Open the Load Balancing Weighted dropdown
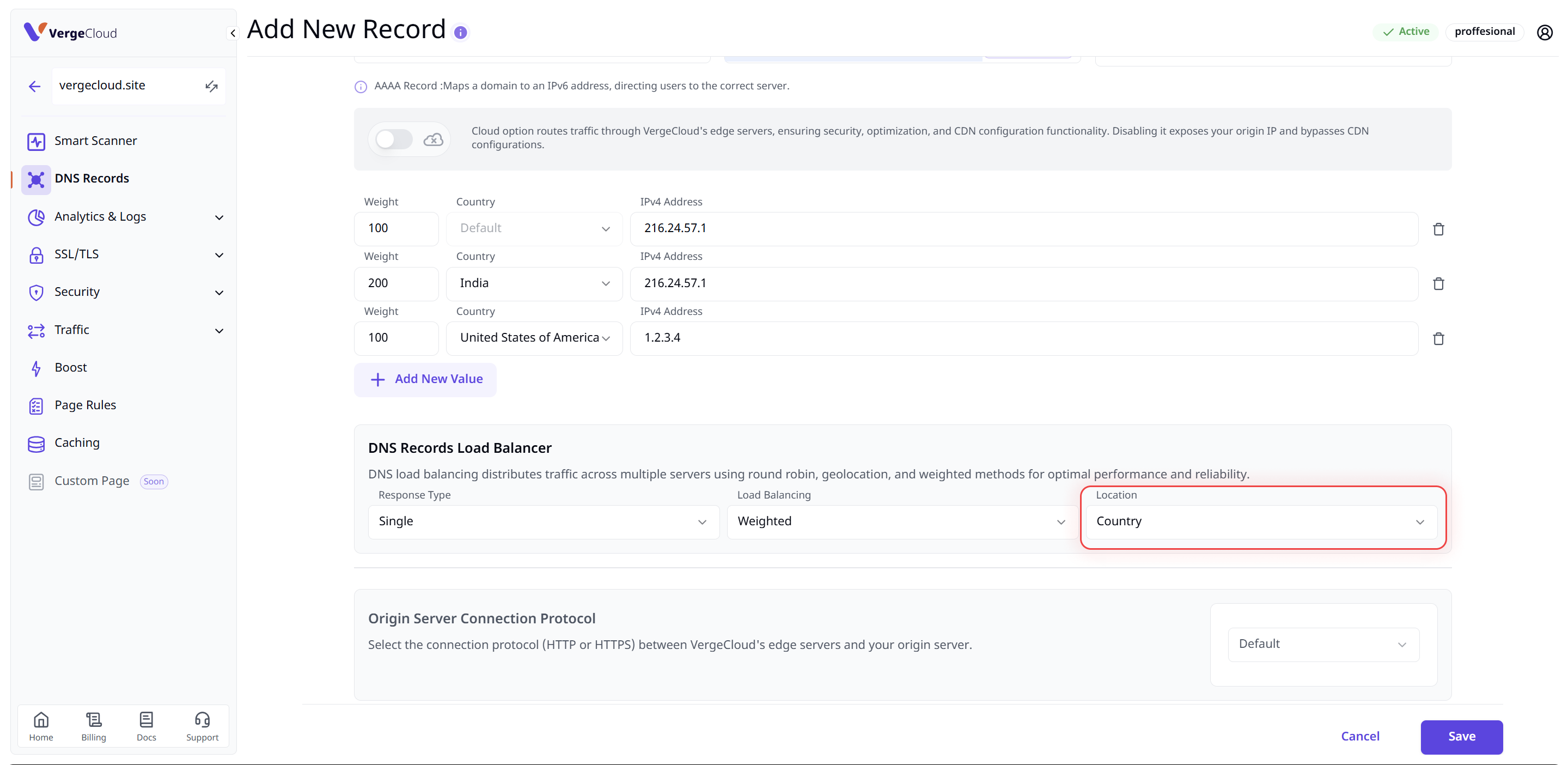This screenshot has height=765, width=1568. (x=901, y=521)
